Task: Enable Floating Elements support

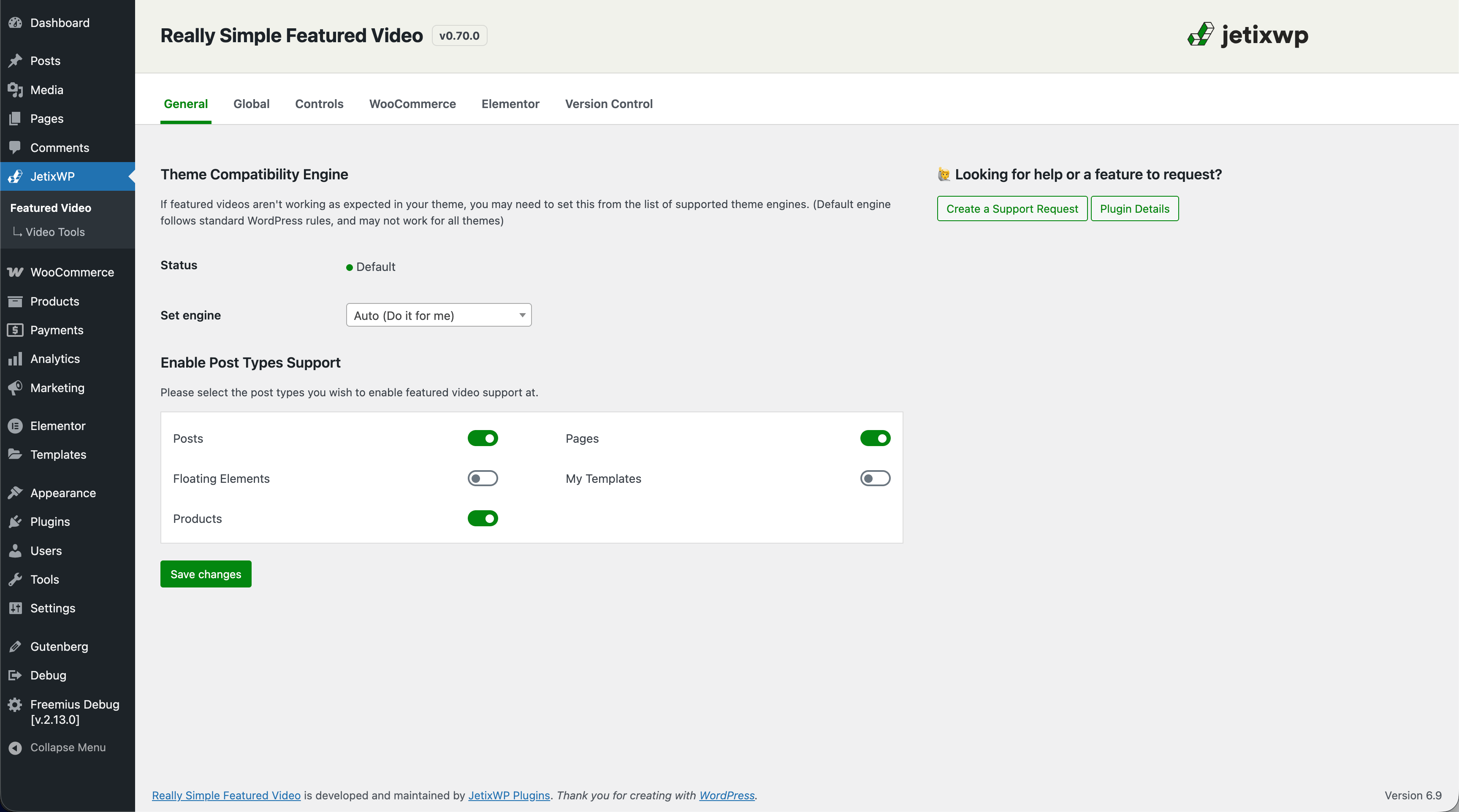Action: tap(483, 478)
